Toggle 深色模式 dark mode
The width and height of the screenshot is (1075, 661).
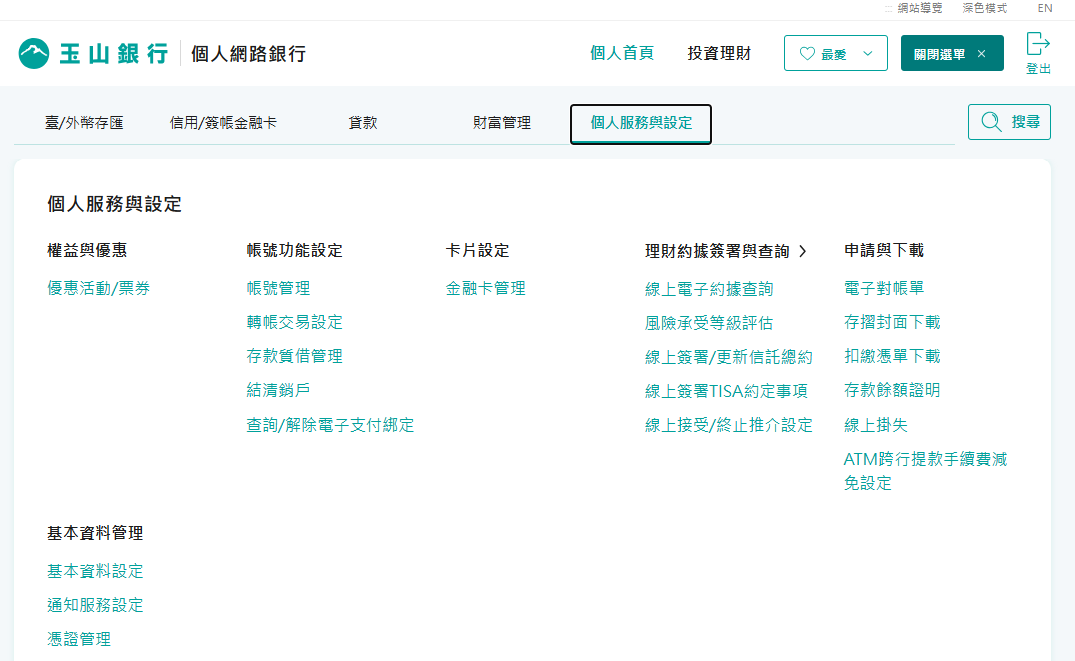pos(985,8)
